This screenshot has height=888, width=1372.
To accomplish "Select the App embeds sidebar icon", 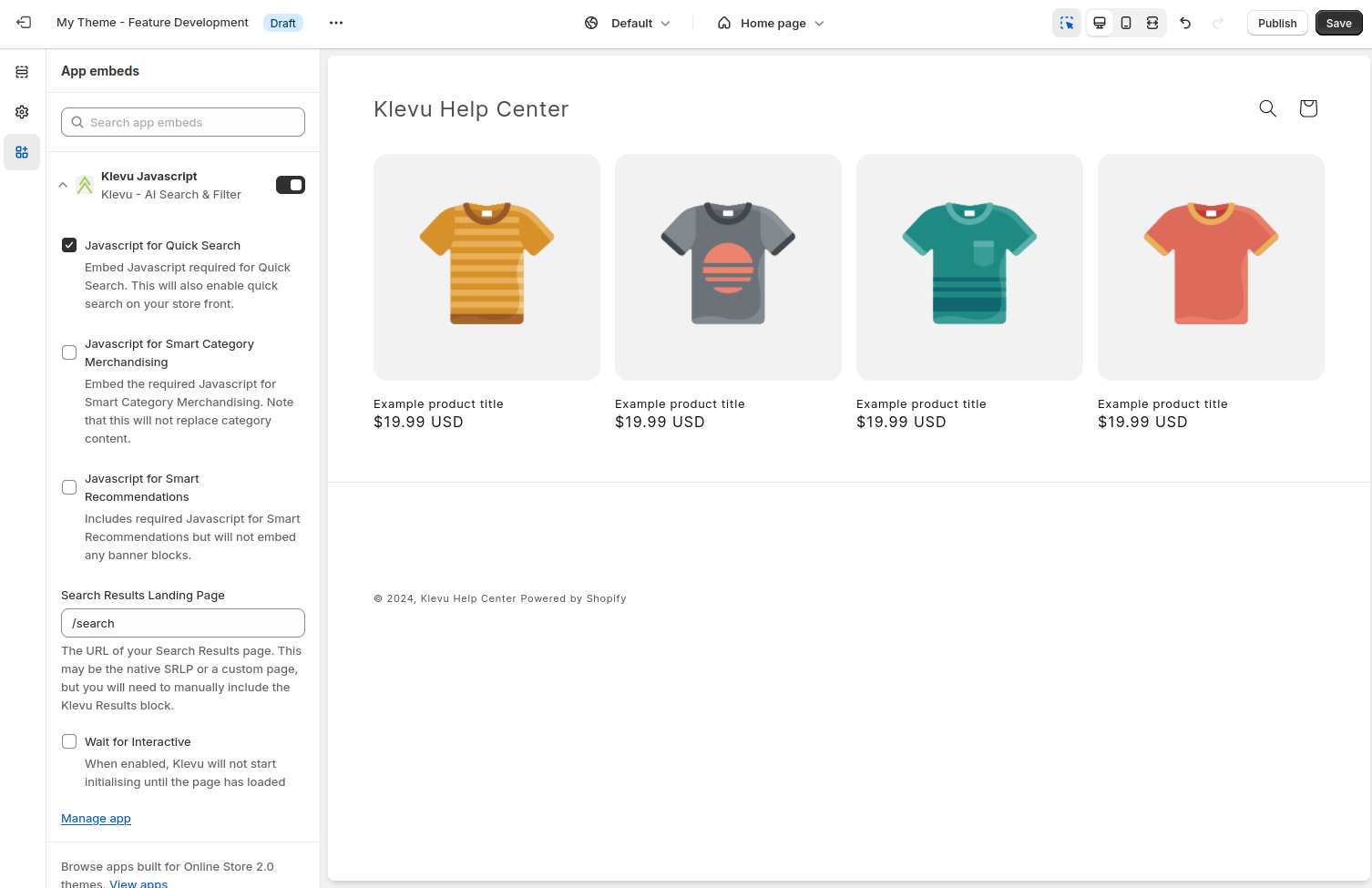I will [x=22, y=152].
